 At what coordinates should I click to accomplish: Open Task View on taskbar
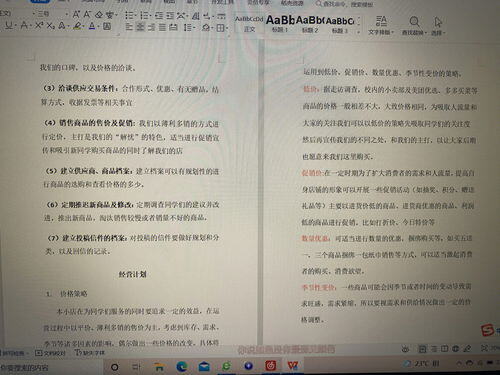click(136, 367)
